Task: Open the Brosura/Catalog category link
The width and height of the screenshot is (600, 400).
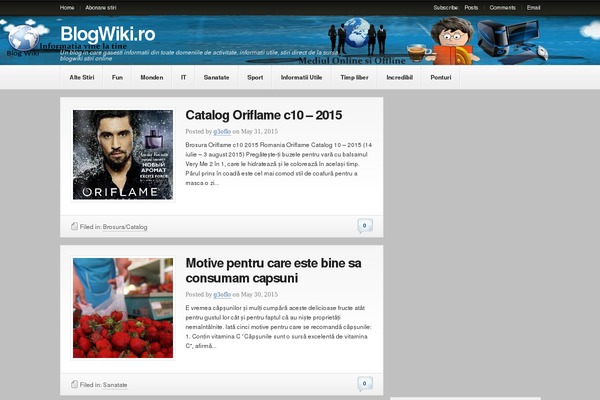Action: (125, 227)
